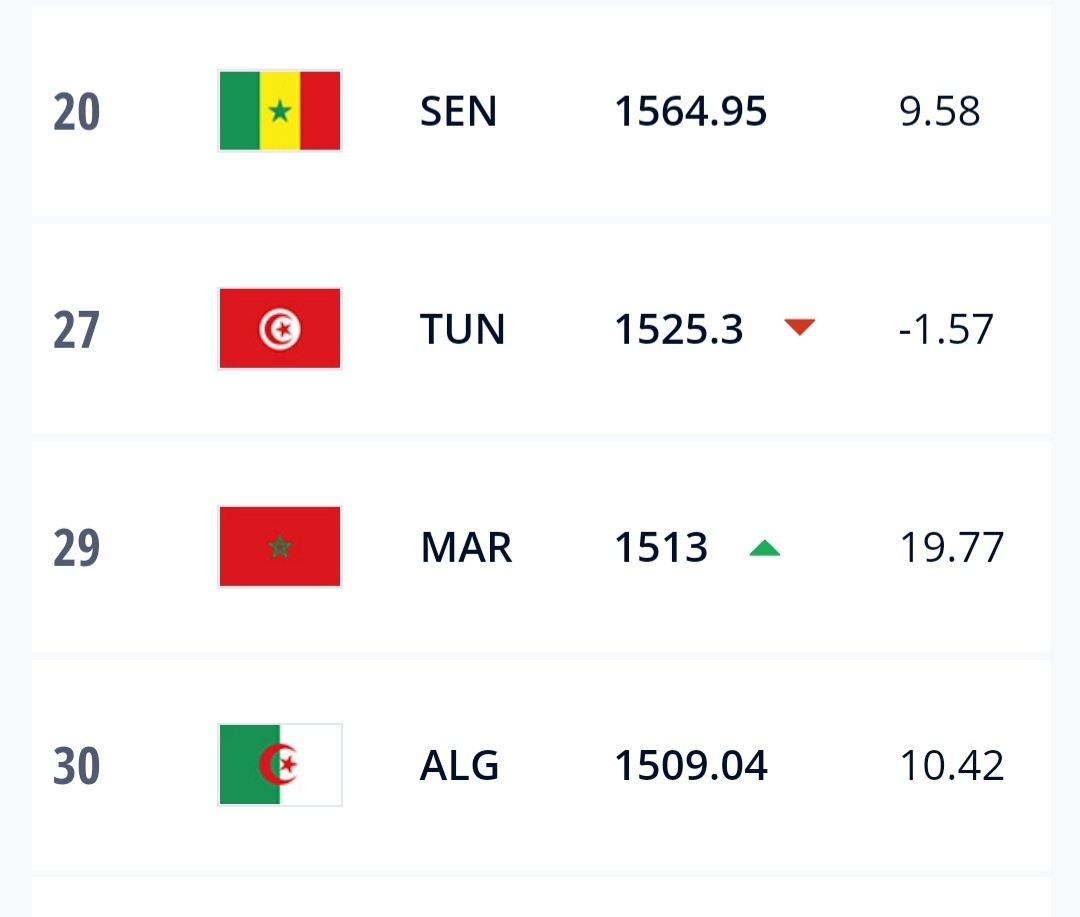Select the ALG country code
This screenshot has height=917, width=1080.
point(459,765)
